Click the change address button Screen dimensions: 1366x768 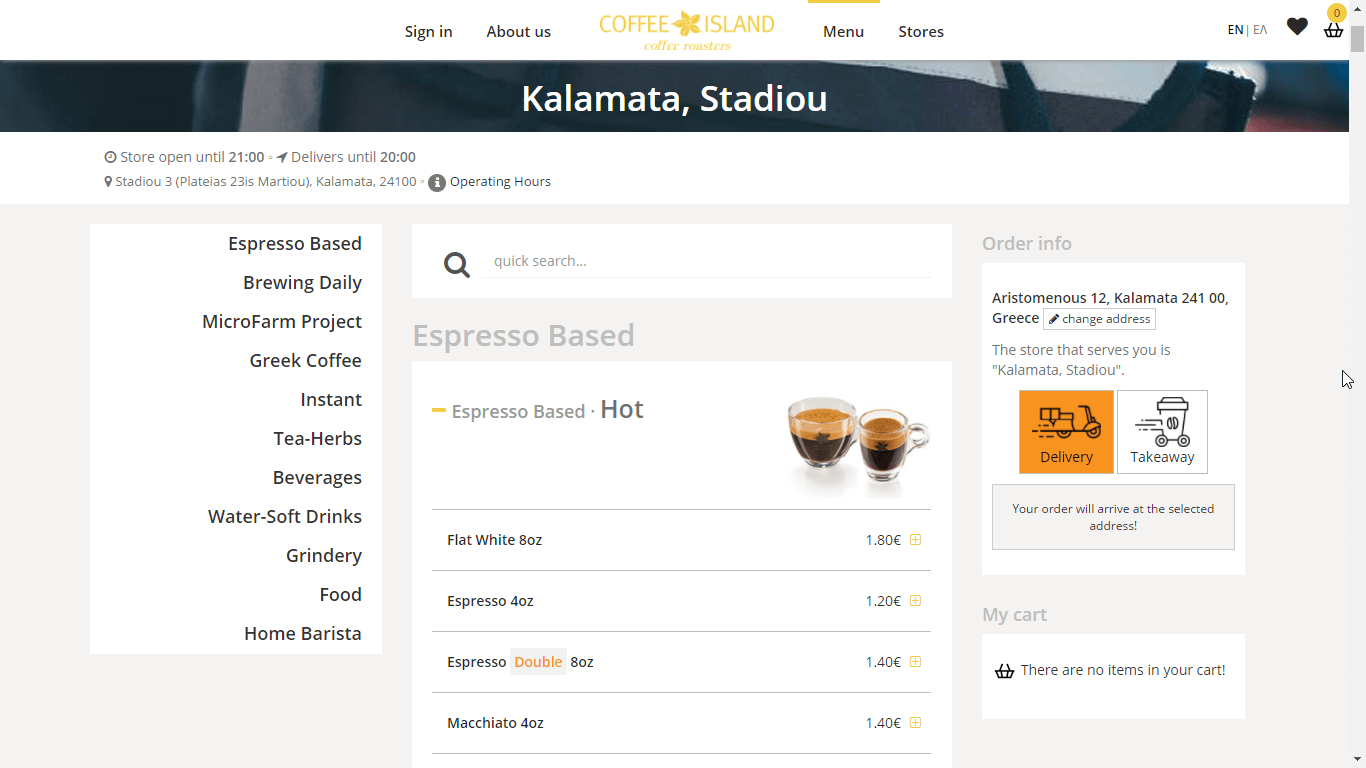pos(1099,319)
